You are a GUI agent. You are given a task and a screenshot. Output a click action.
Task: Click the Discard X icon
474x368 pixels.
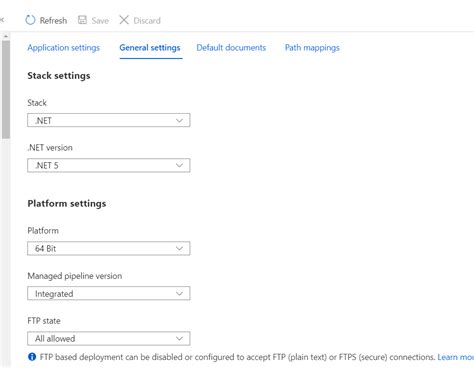[124, 20]
